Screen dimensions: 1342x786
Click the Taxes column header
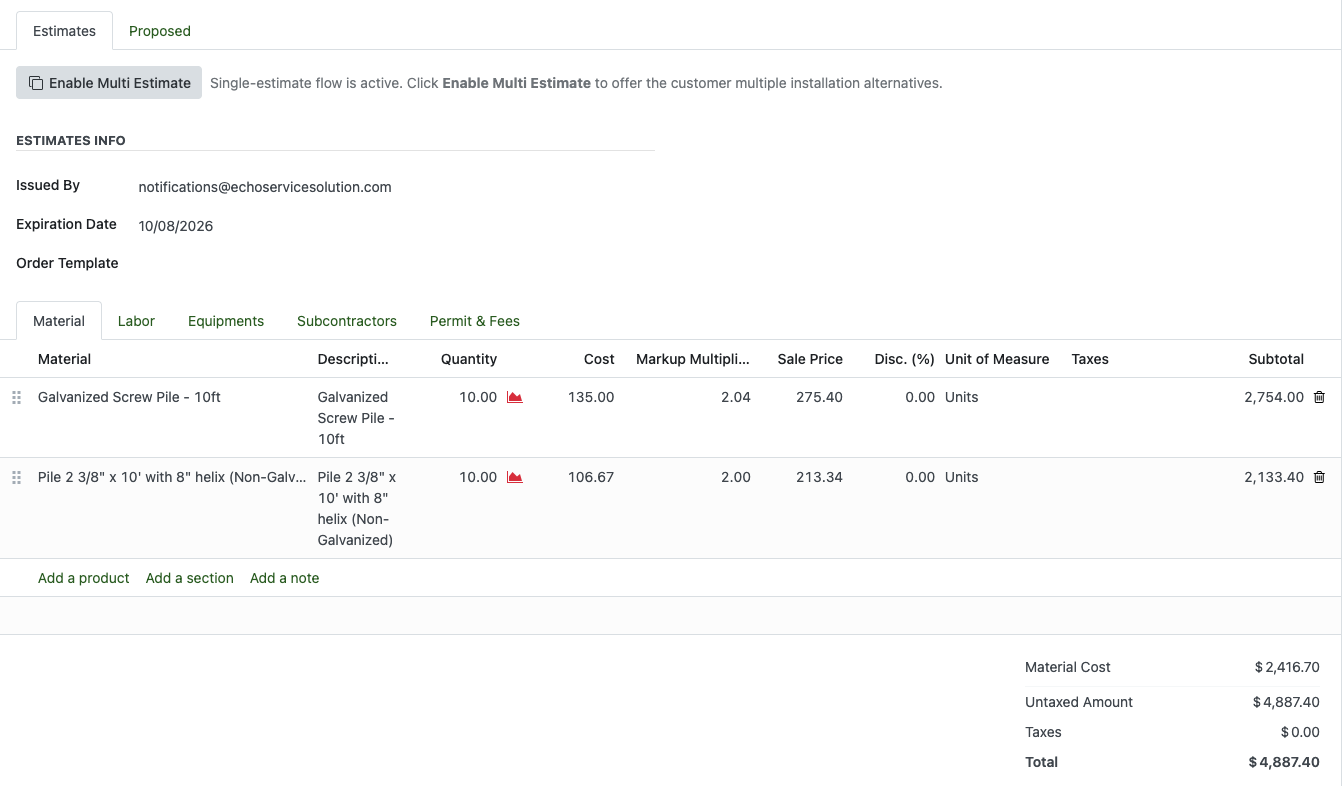tap(1090, 359)
